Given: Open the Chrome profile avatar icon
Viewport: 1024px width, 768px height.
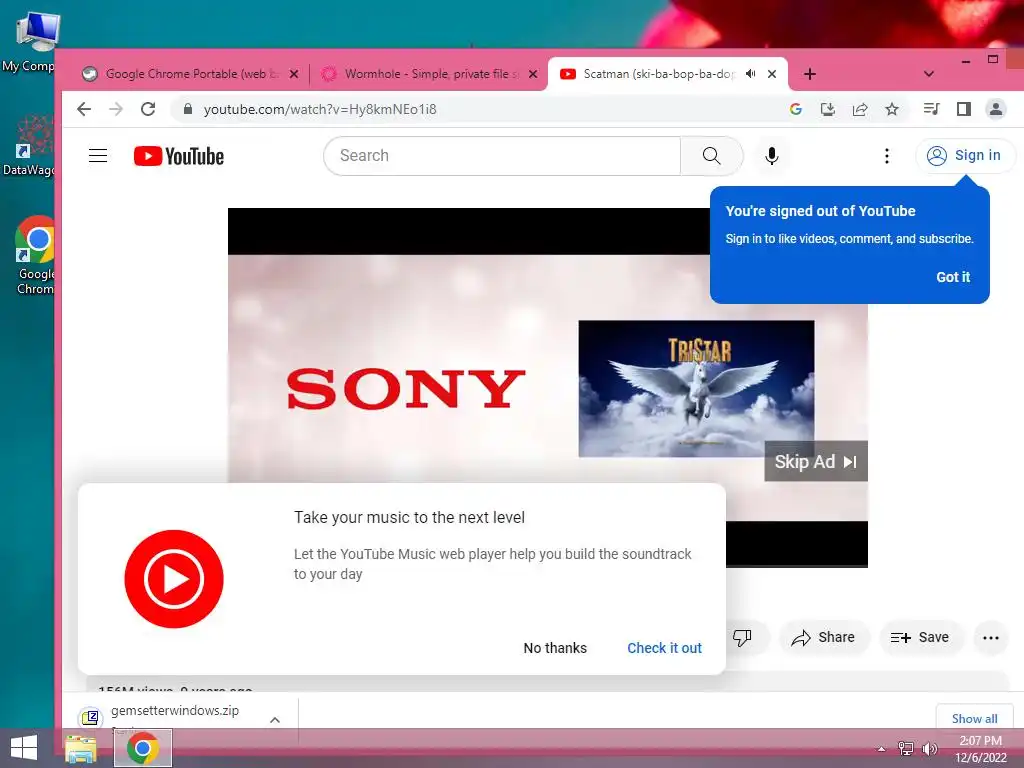Looking at the screenshot, I should (996, 109).
